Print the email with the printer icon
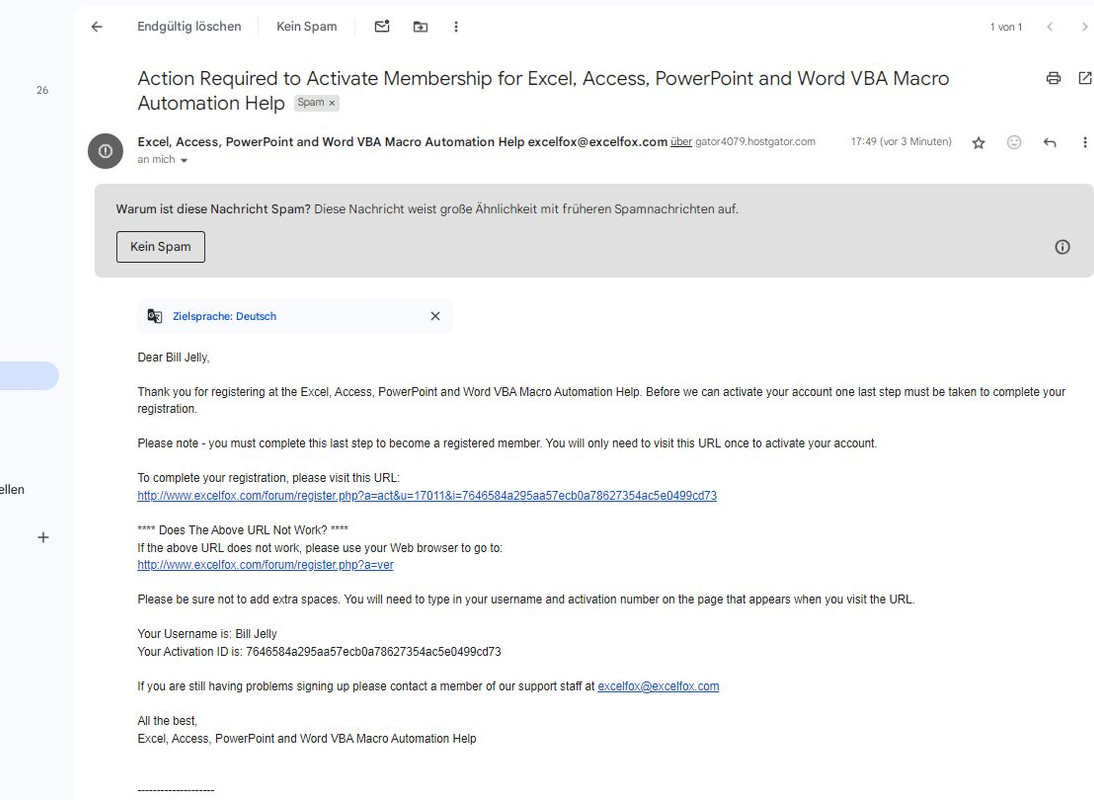Viewport: 1094px width, 800px height. point(1054,78)
